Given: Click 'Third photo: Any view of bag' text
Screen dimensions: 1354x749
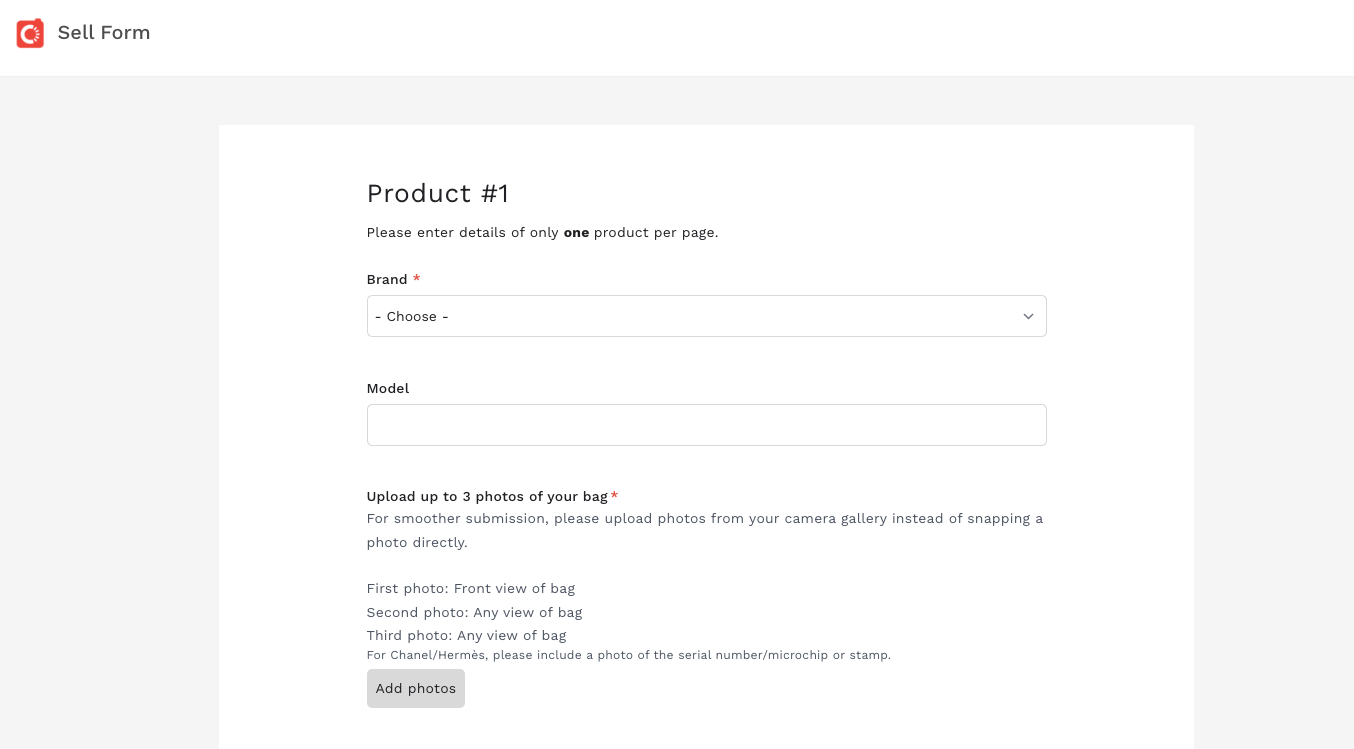Looking at the screenshot, I should tap(466, 636).
